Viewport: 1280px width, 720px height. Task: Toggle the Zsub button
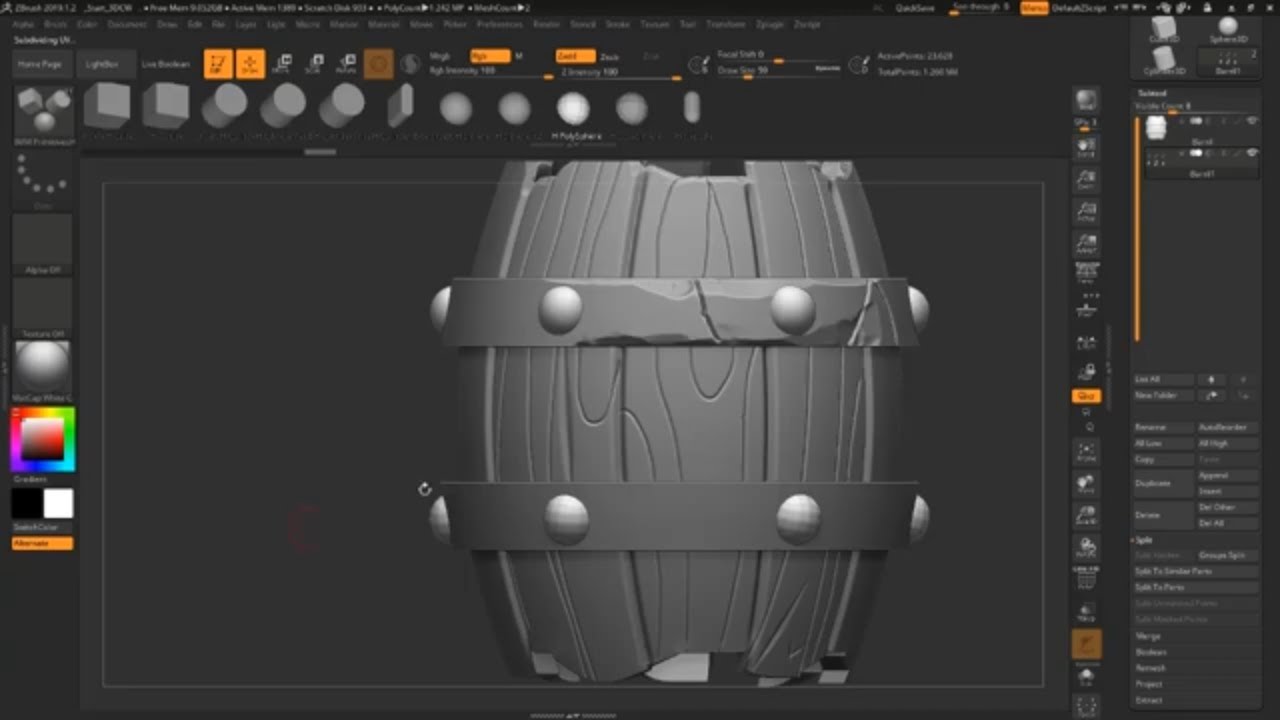coord(610,56)
